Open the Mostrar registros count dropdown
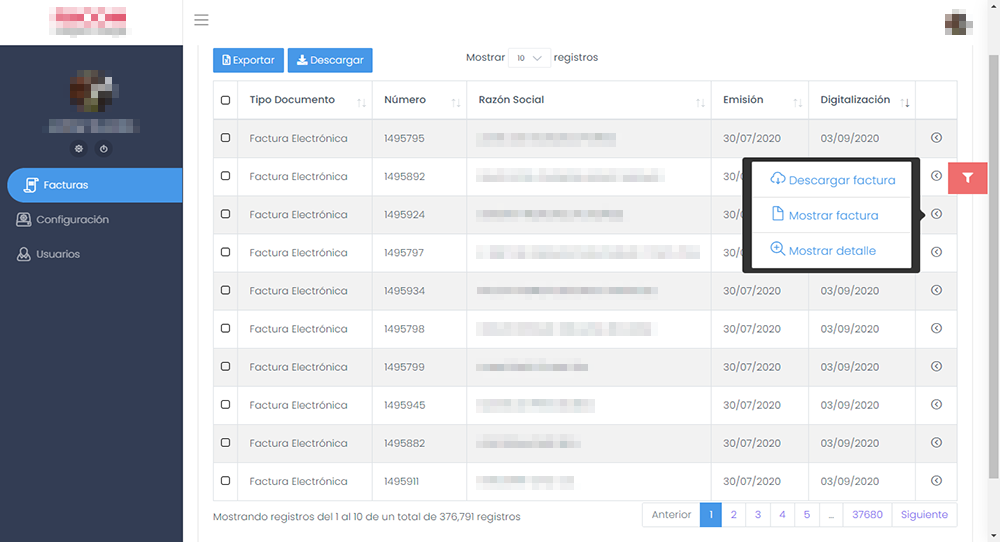 529,58
